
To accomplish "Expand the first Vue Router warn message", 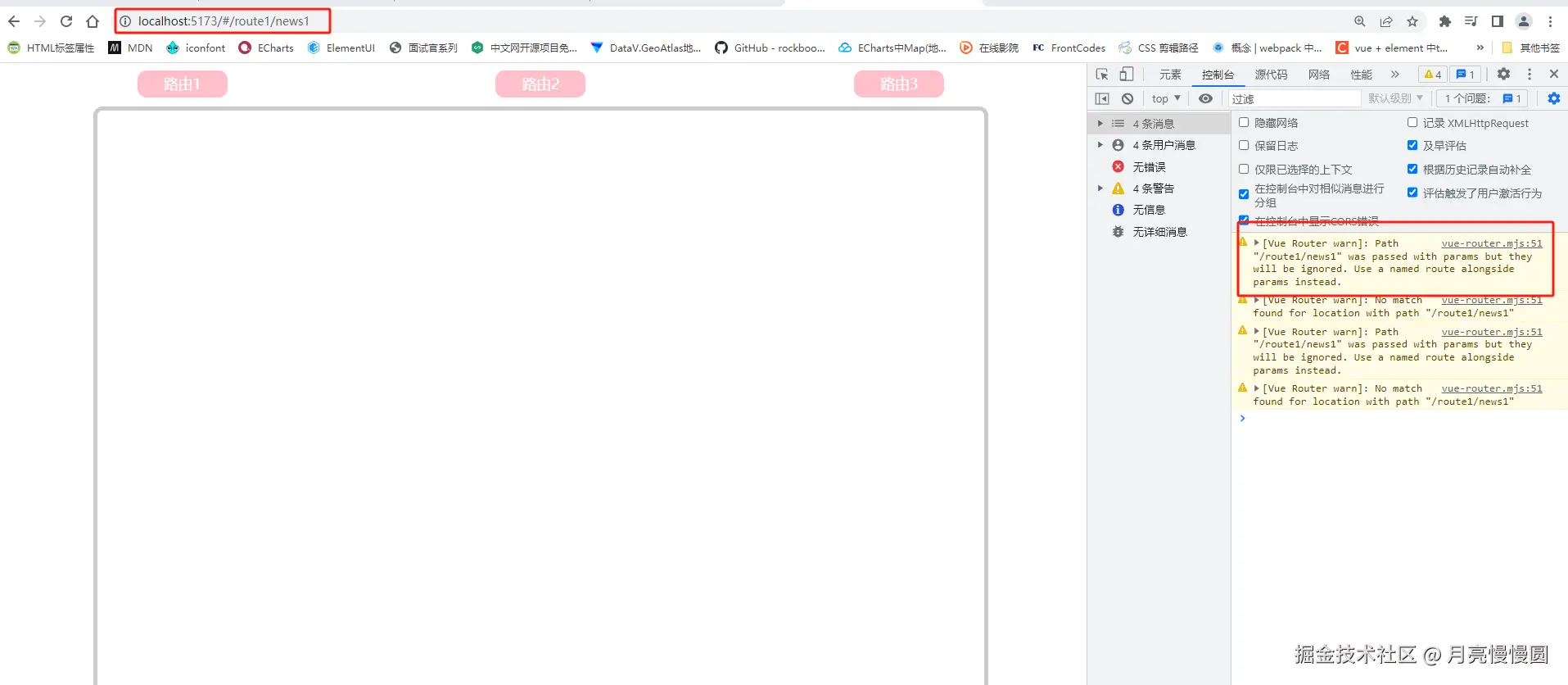I will [1256, 243].
